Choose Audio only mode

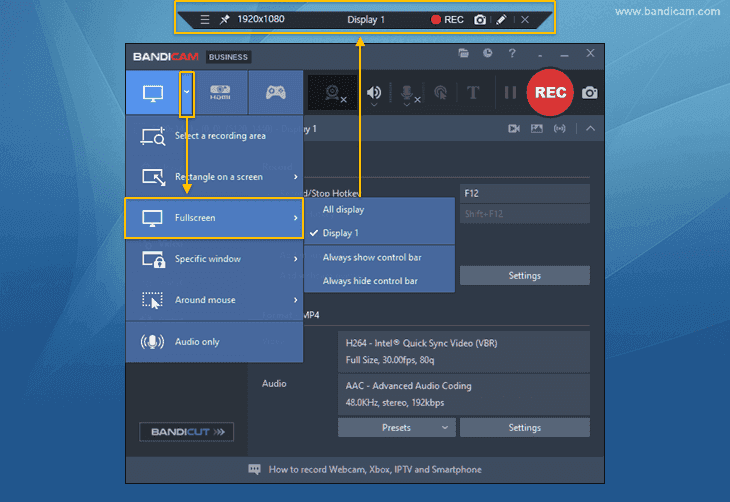(x=214, y=342)
